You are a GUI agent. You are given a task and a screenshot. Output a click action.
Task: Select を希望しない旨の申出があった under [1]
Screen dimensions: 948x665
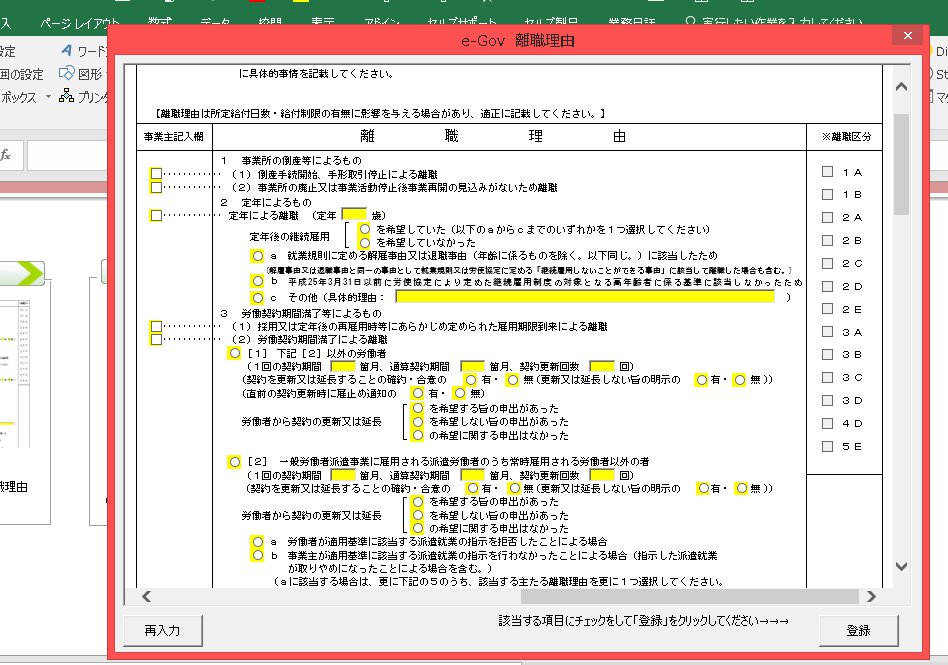click(x=418, y=421)
